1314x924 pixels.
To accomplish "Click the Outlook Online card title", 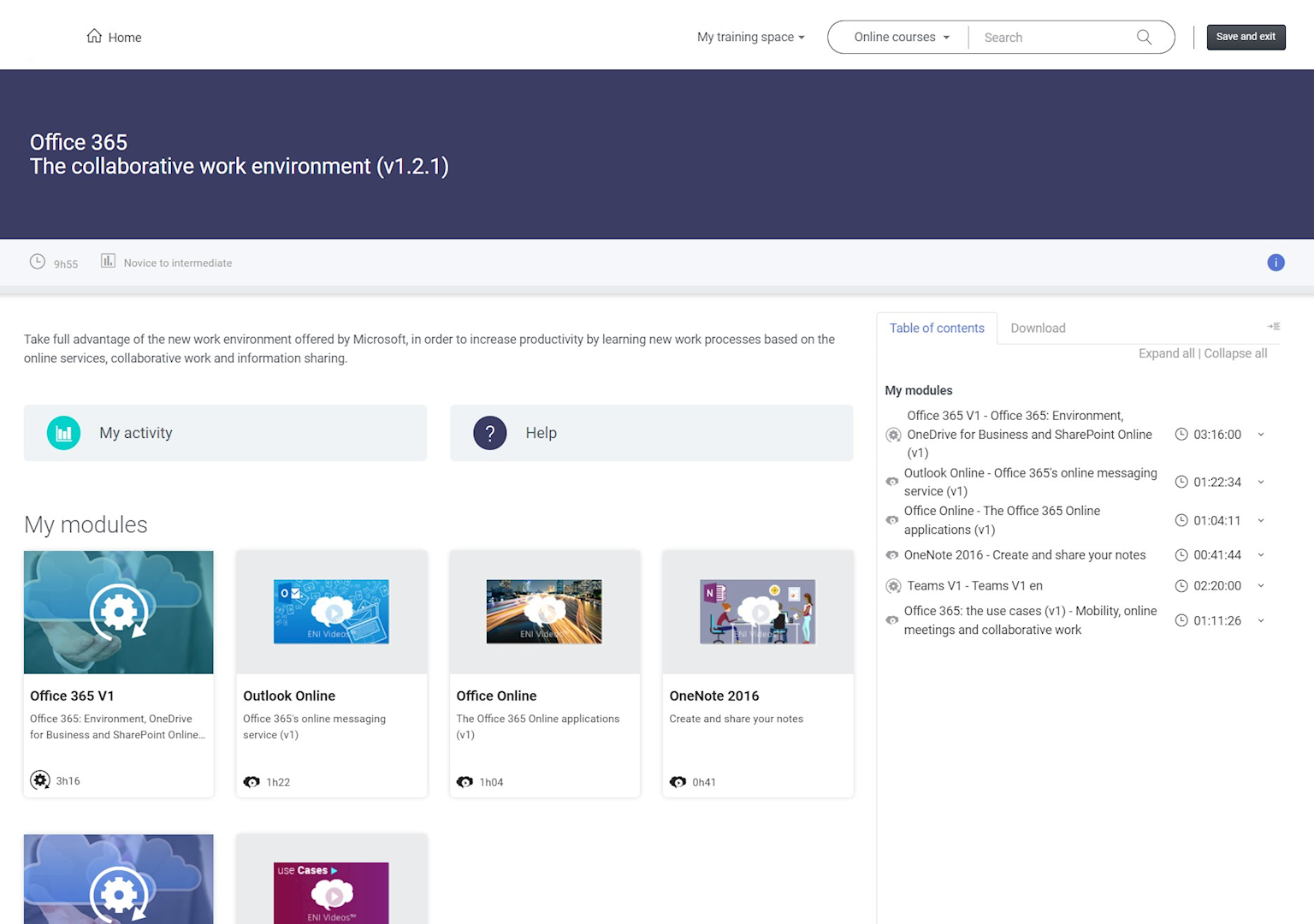I will click(289, 696).
